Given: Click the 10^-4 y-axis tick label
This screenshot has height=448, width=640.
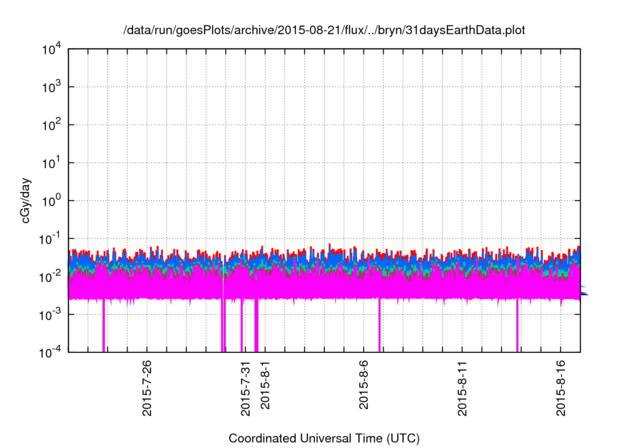Looking at the screenshot, I should (x=49, y=352).
